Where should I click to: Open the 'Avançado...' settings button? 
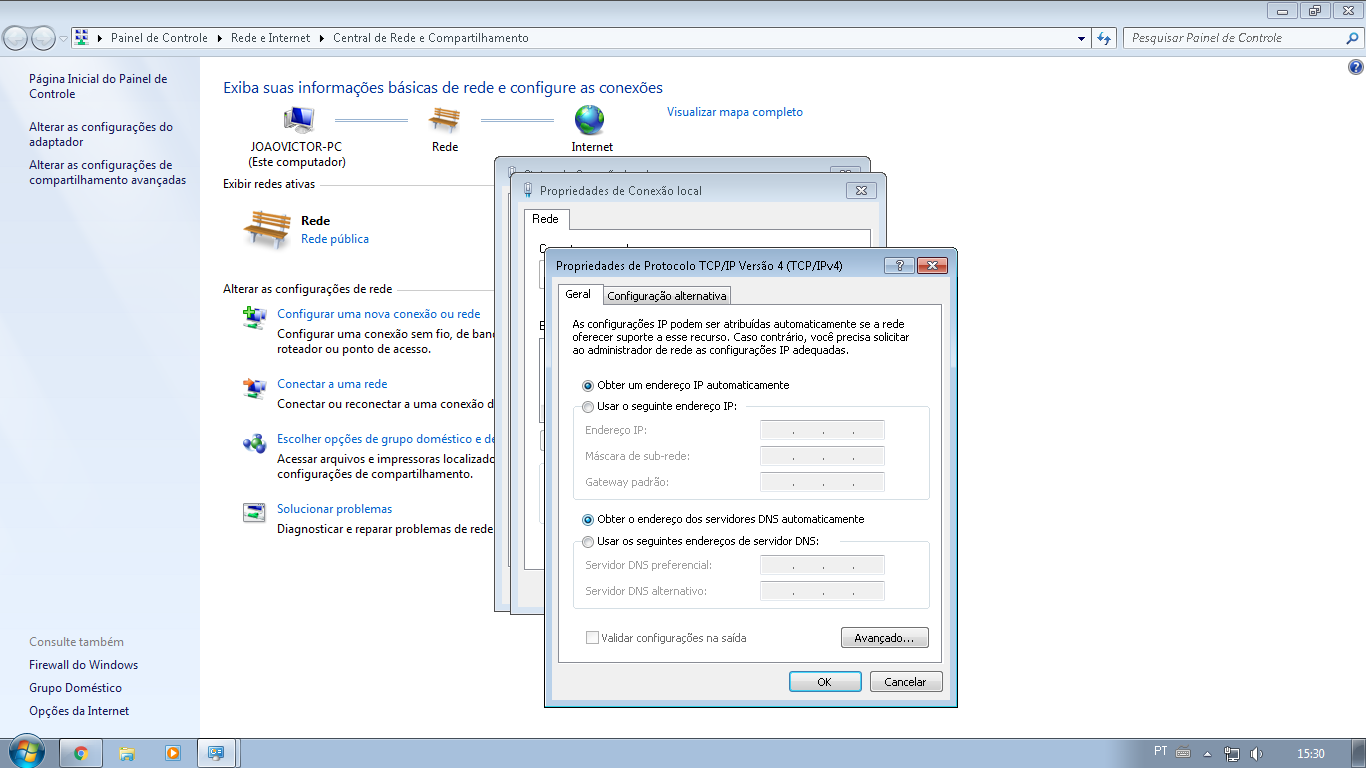pos(885,637)
